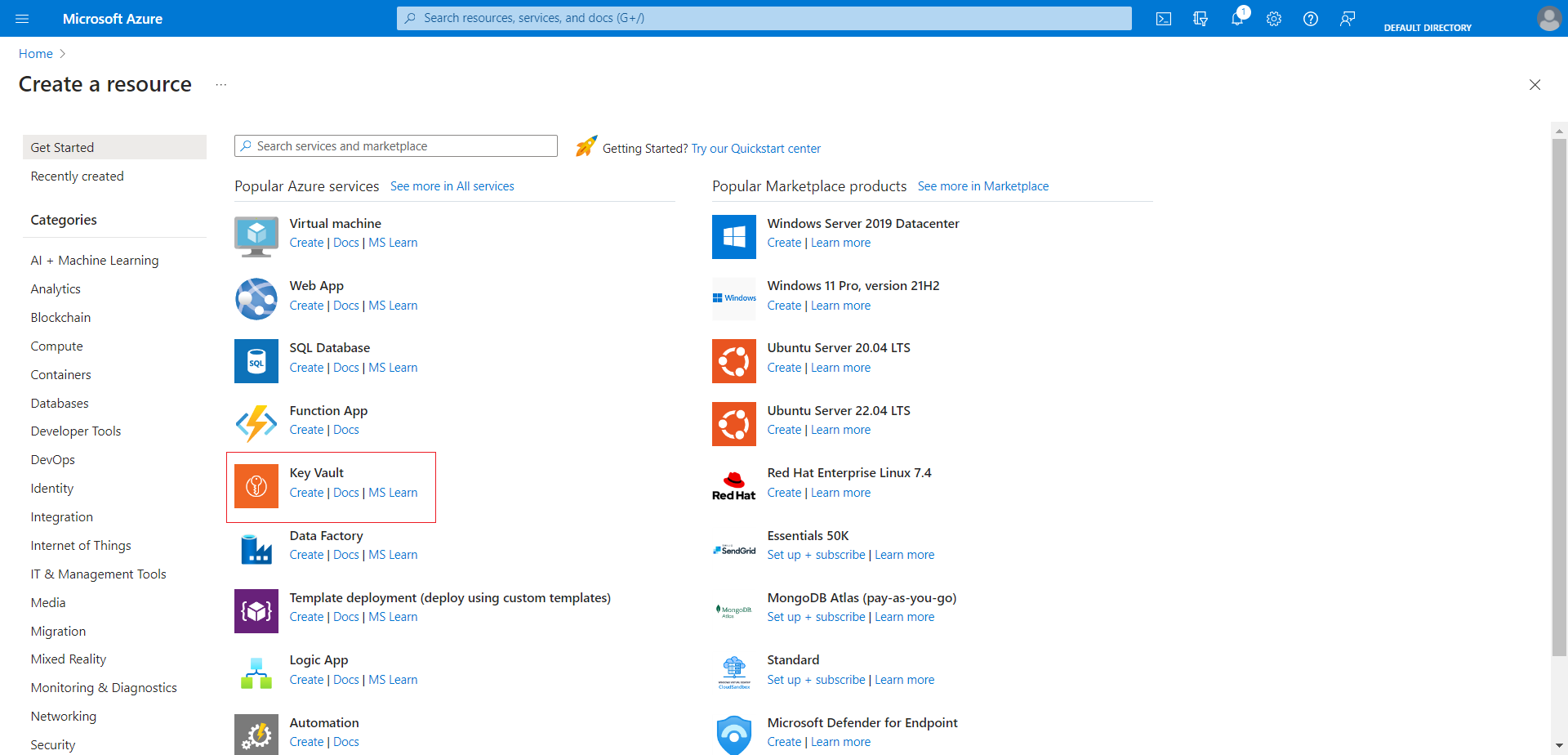Choose the AI + Machine Learning category
Viewport: 1568px width, 755px height.
pyautogui.click(x=95, y=261)
